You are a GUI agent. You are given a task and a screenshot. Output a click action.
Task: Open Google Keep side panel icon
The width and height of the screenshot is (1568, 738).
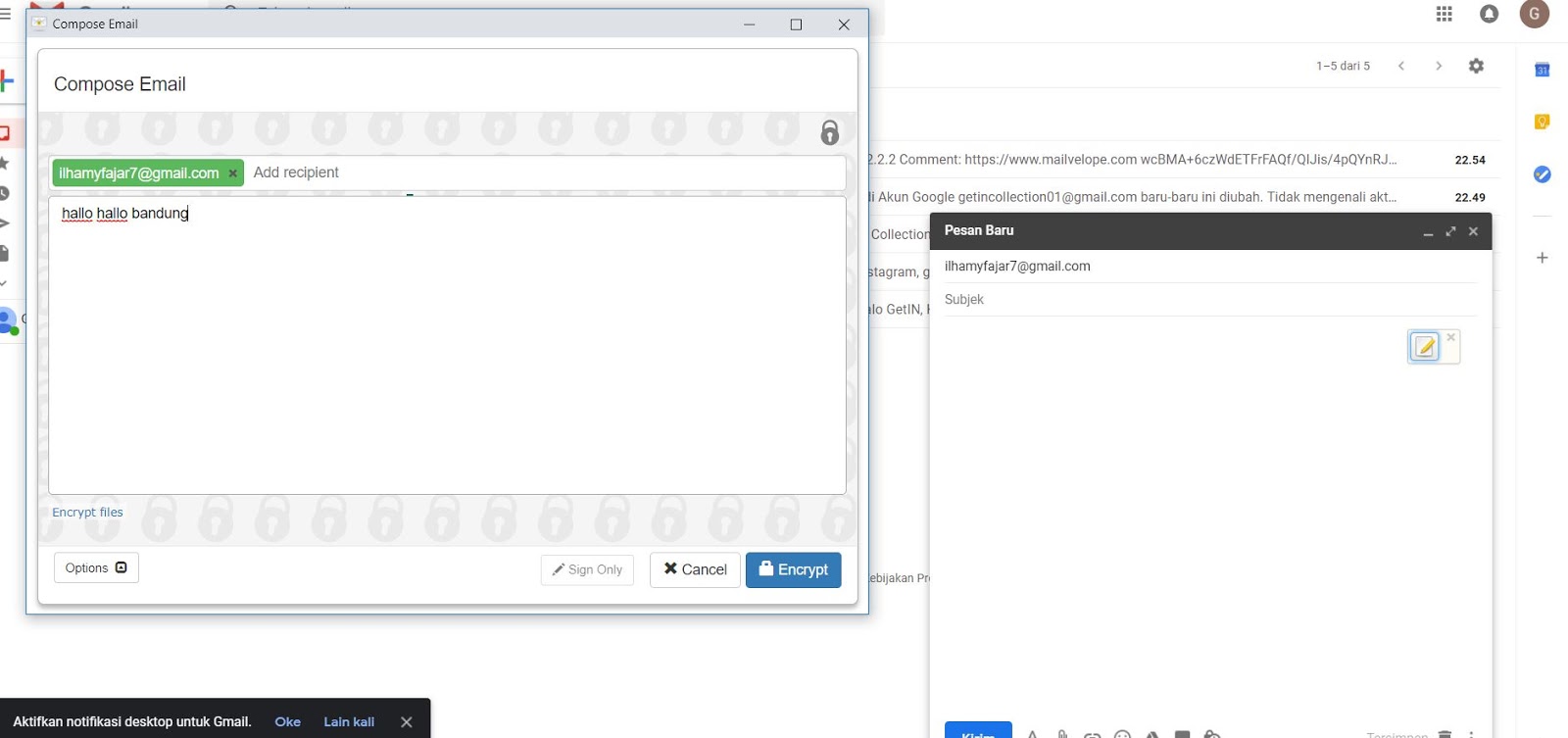pyautogui.click(x=1542, y=122)
